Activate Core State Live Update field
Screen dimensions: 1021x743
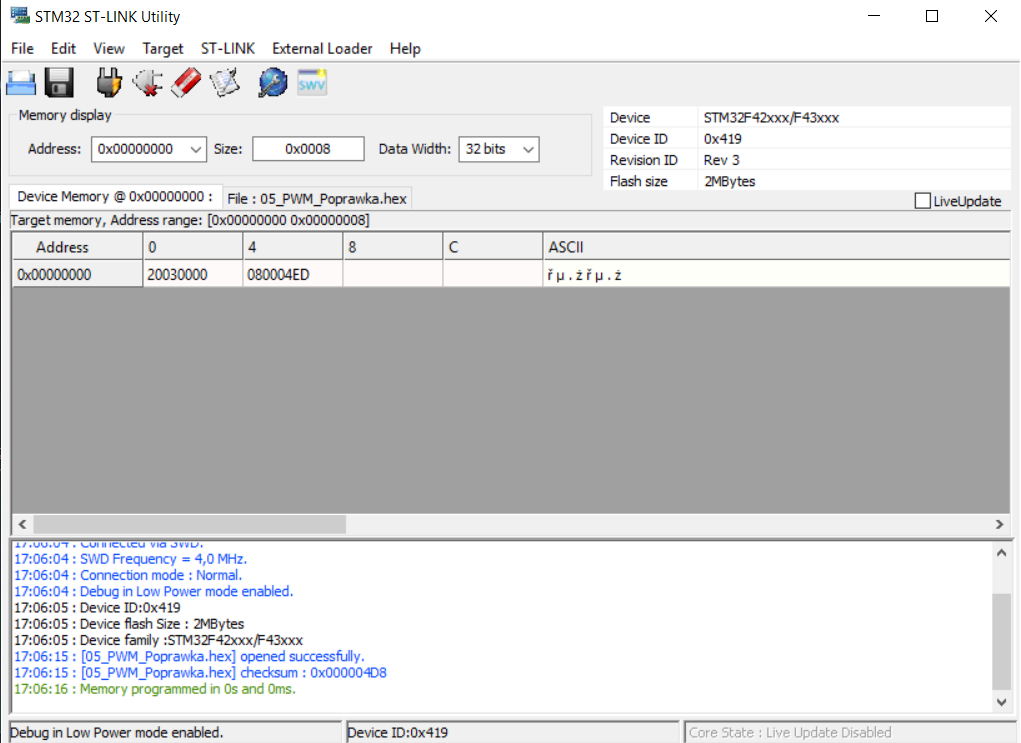850,732
